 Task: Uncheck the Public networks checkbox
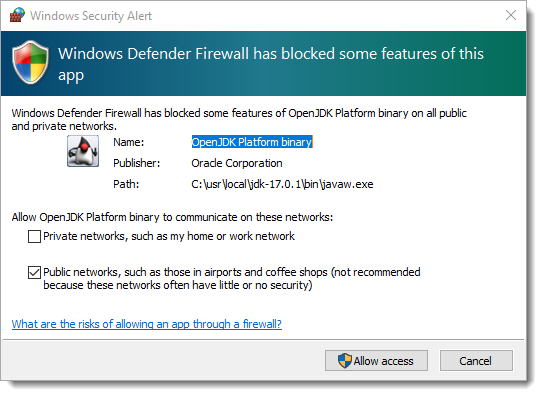pyautogui.click(x=34, y=272)
